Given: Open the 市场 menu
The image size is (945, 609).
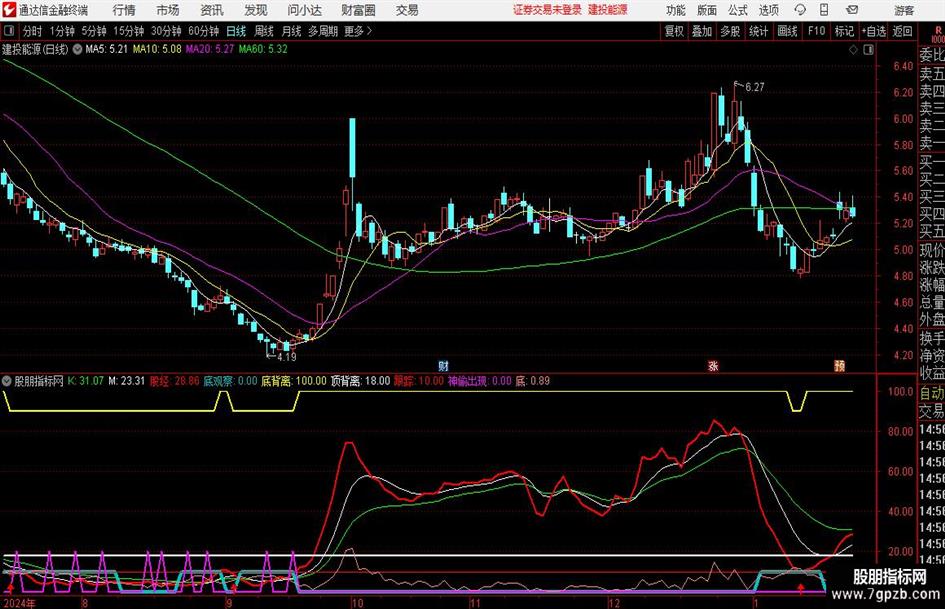Looking at the screenshot, I should pyautogui.click(x=168, y=10).
